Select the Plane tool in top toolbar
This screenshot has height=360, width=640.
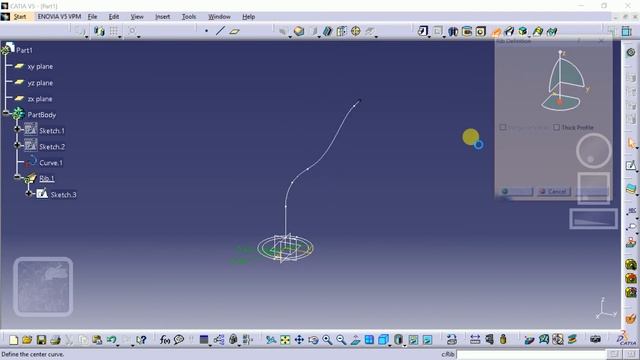pos(234,31)
